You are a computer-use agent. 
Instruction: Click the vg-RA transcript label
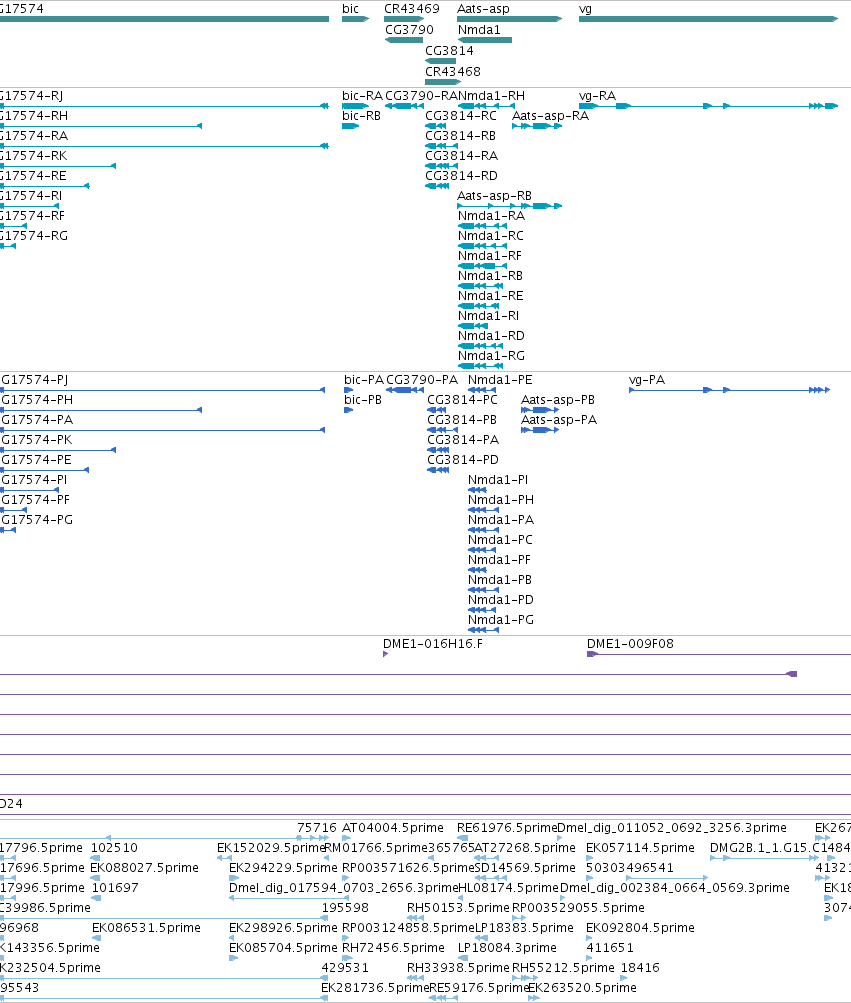click(x=597, y=96)
